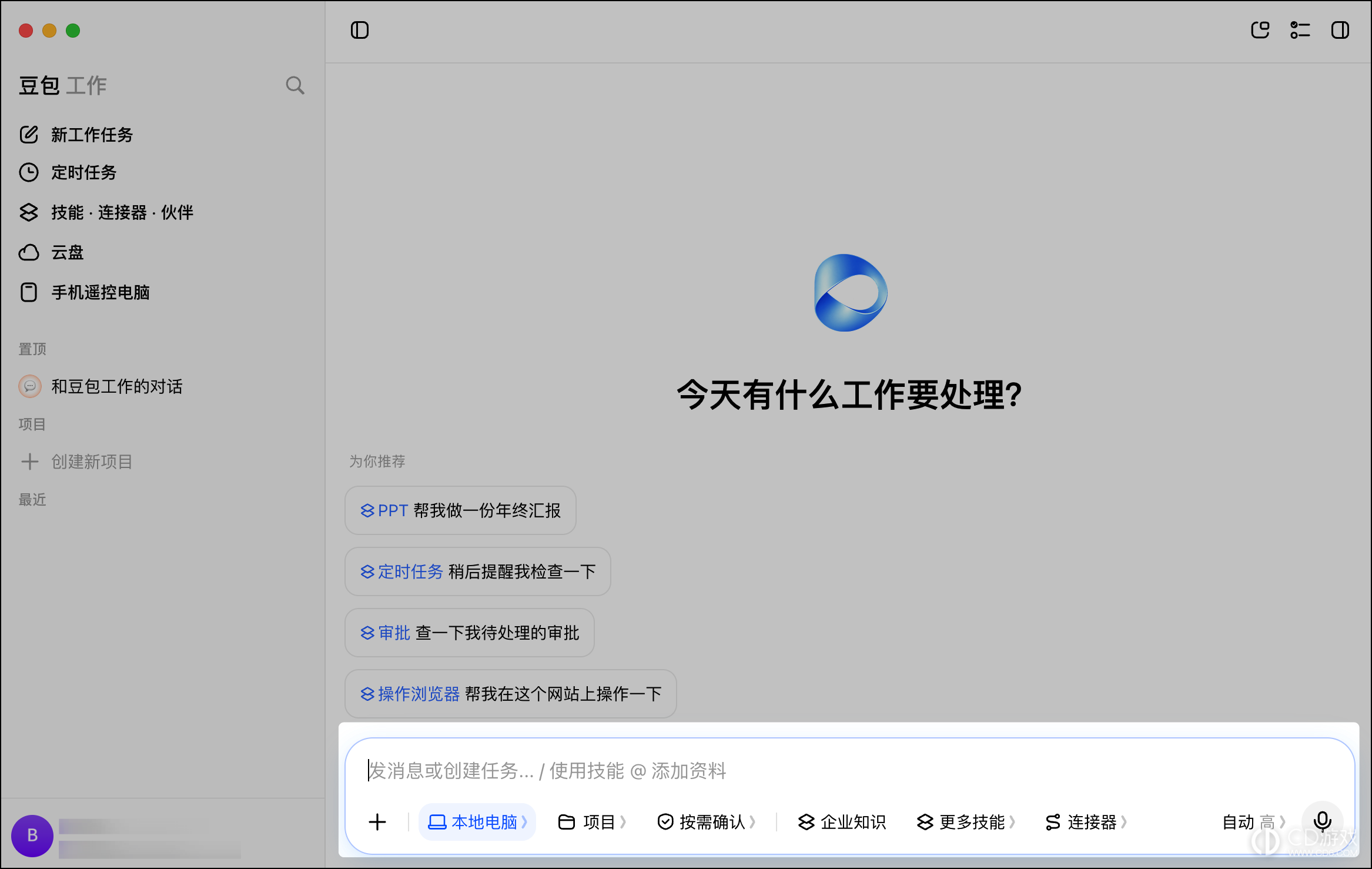Click the 置顶 section label
This screenshot has width=1372, height=869.
click(32, 349)
